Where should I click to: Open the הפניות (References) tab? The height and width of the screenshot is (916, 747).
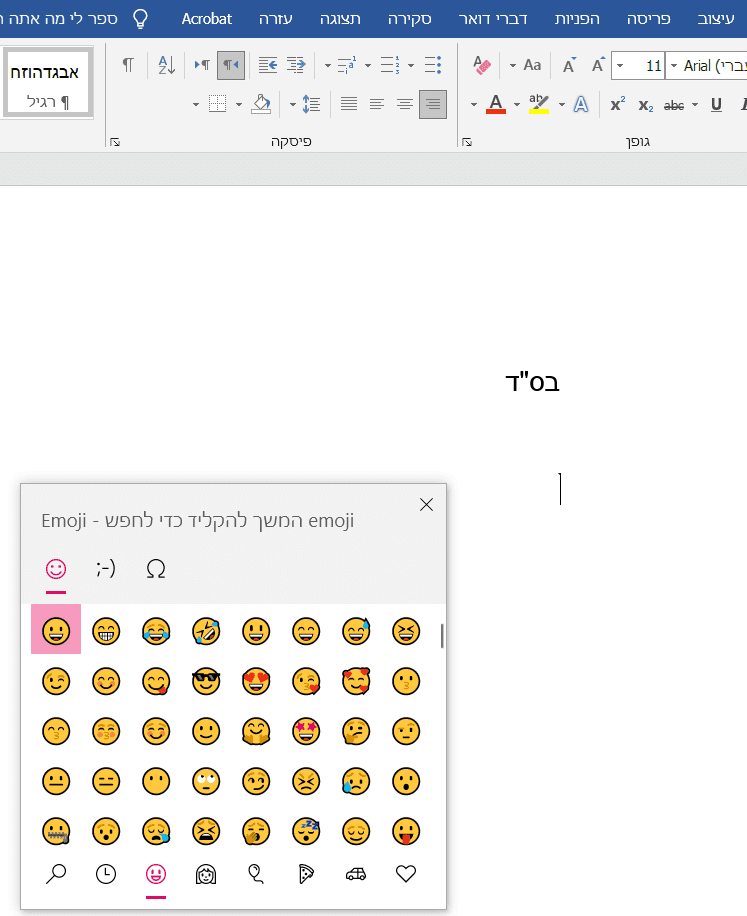point(578,19)
